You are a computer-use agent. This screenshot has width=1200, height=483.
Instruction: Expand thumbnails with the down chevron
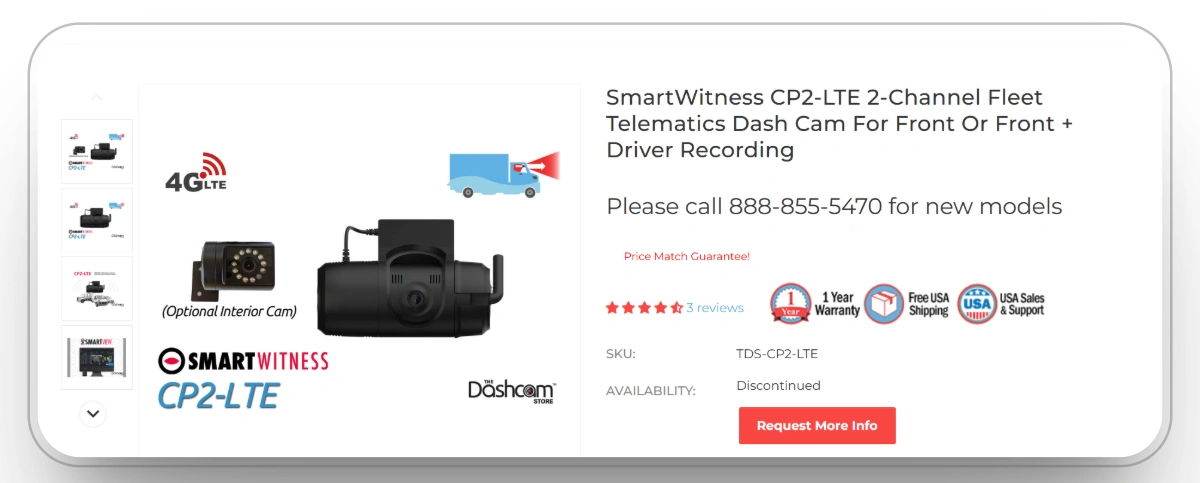(x=93, y=412)
